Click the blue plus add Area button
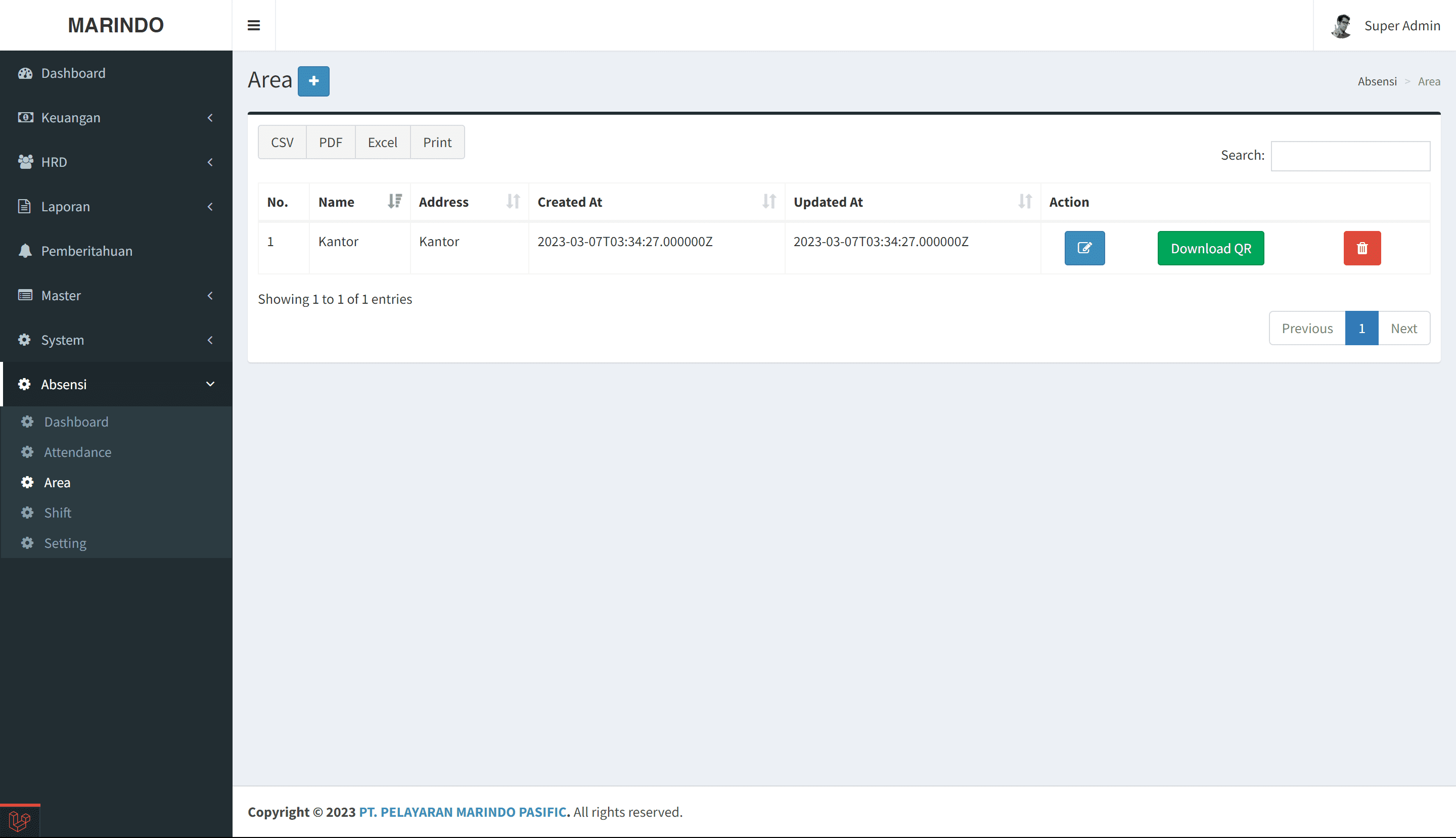Screen dimensions: 1456x838 313,81
